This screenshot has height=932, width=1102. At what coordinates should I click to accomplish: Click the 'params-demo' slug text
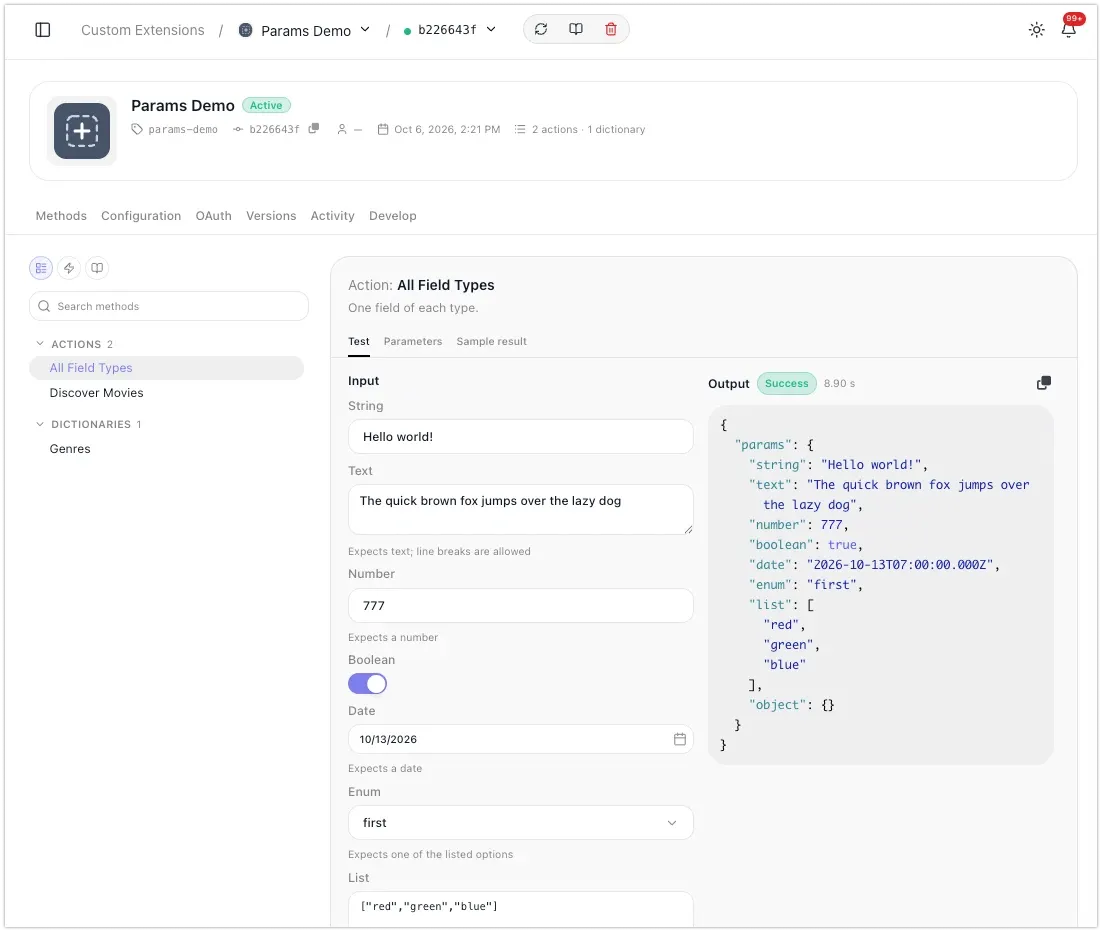pos(183,129)
